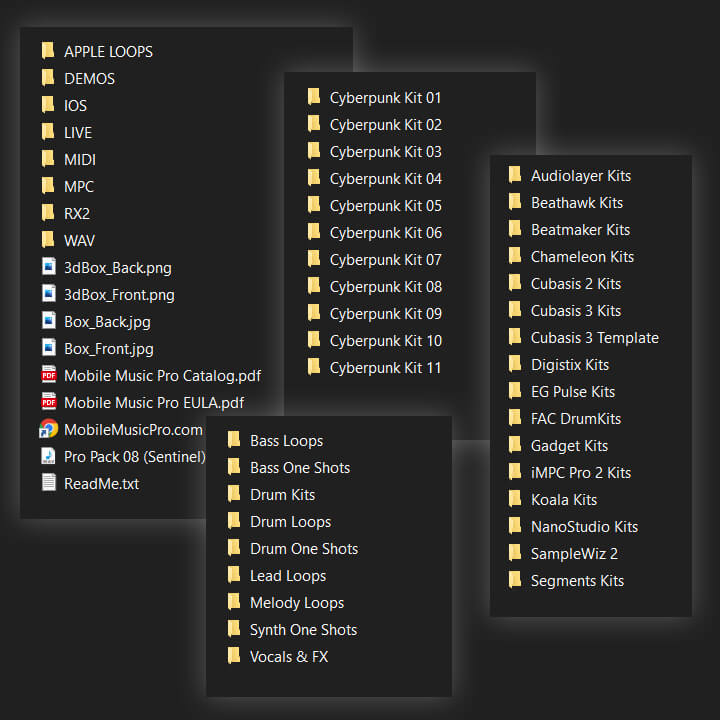This screenshot has height=720, width=720.
Task: Select Beathawk Kits folder name
Action: click(577, 202)
